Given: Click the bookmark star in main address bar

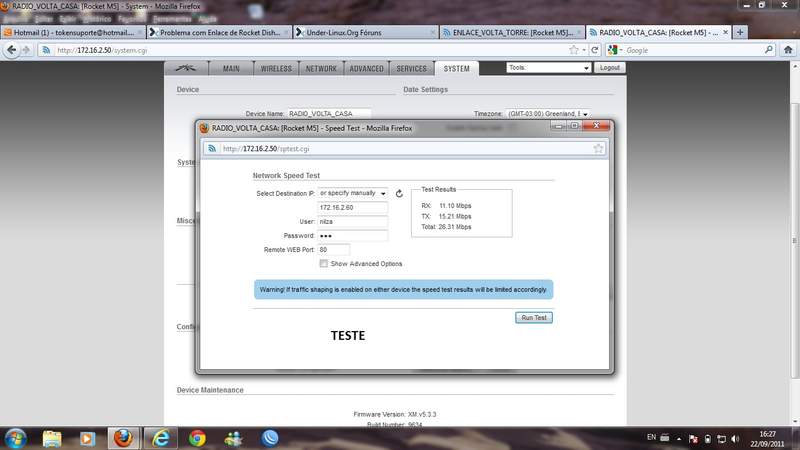Looking at the screenshot, I should [574, 50].
